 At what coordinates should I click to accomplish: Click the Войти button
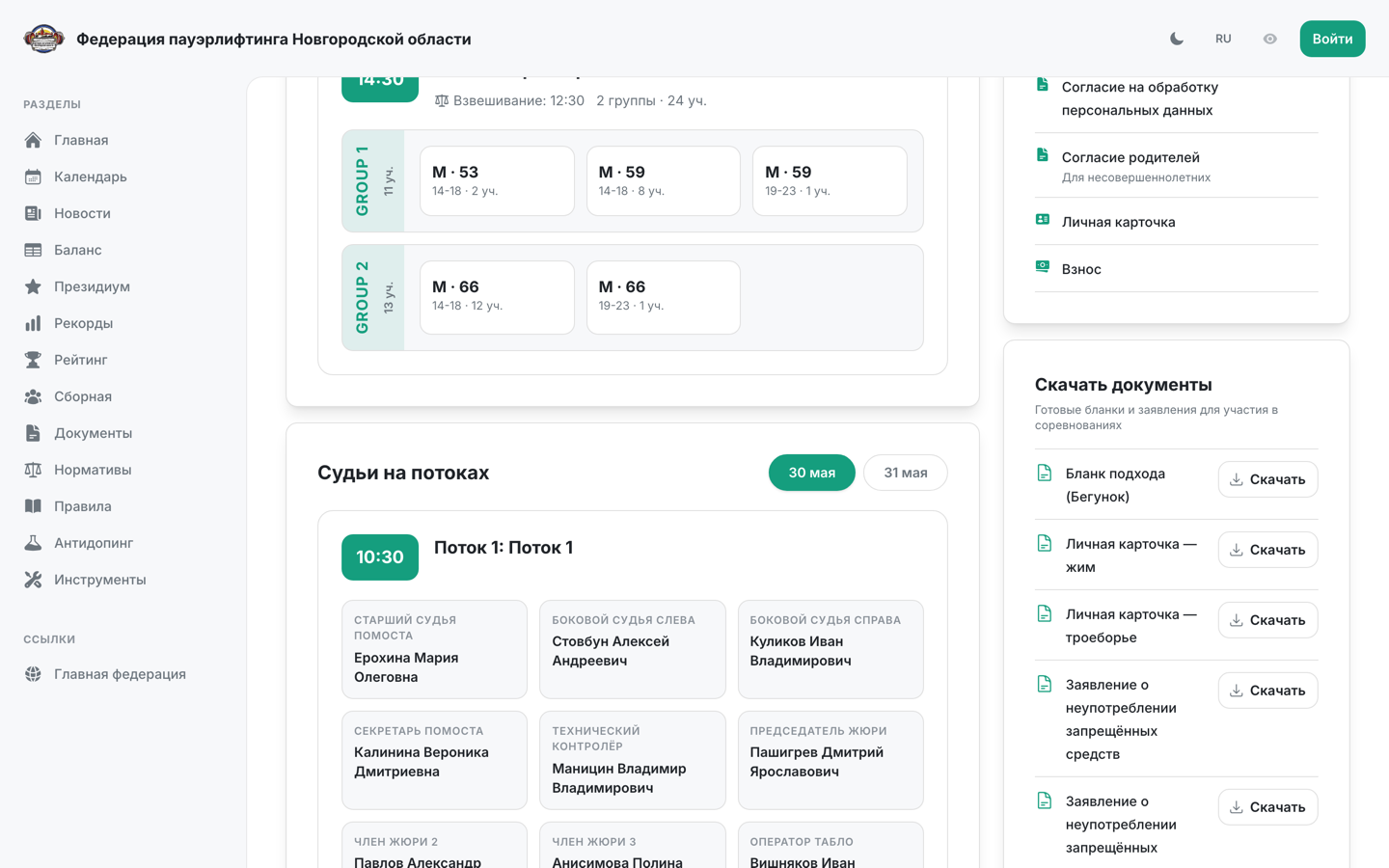(1332, 39)
